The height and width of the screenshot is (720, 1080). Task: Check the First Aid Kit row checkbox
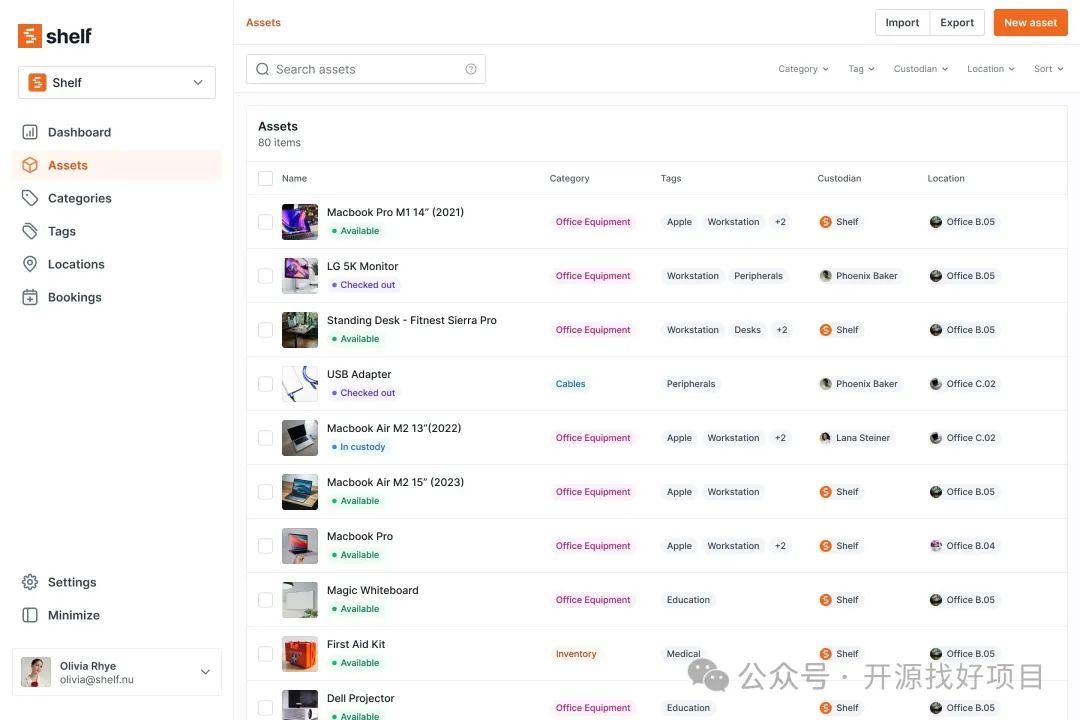coord(265,654)
